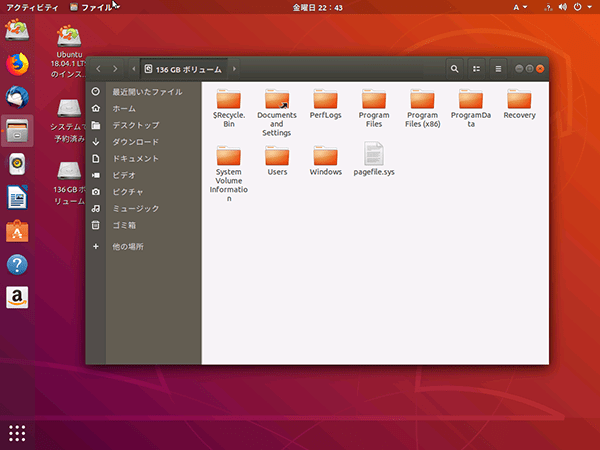Open Rhythmbox from the dock
Screen dimensions: 600x450
17,164
